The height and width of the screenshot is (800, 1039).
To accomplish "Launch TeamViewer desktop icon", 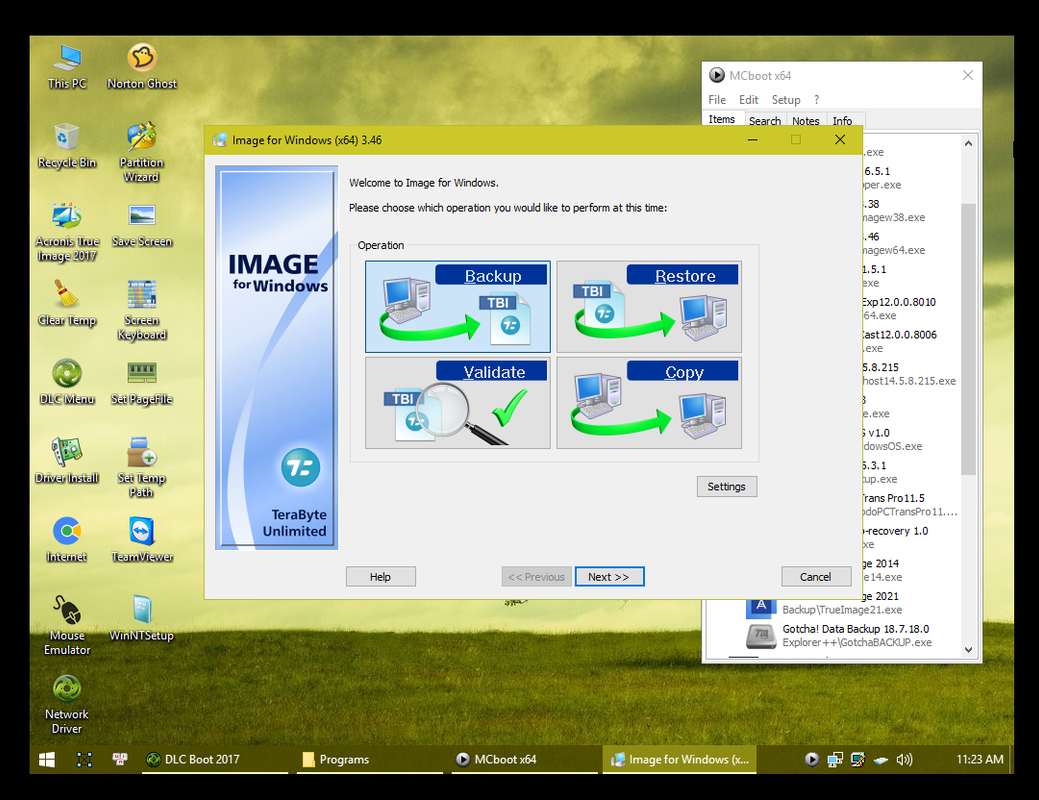I will 142,540.
